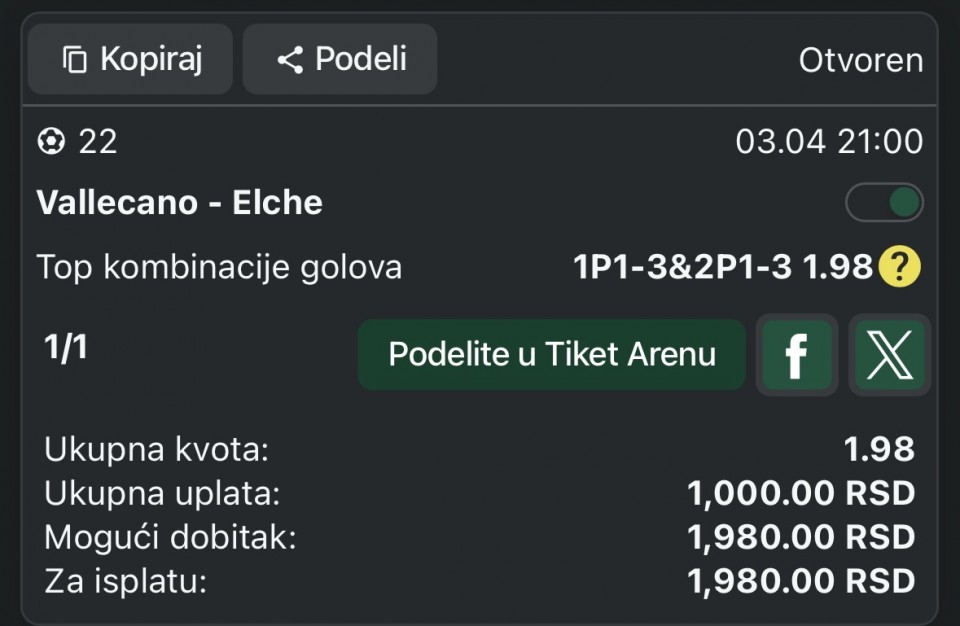Click the Mogući dobitak amount
Screen dimensions: 960x626
click(x=801, y=537)
